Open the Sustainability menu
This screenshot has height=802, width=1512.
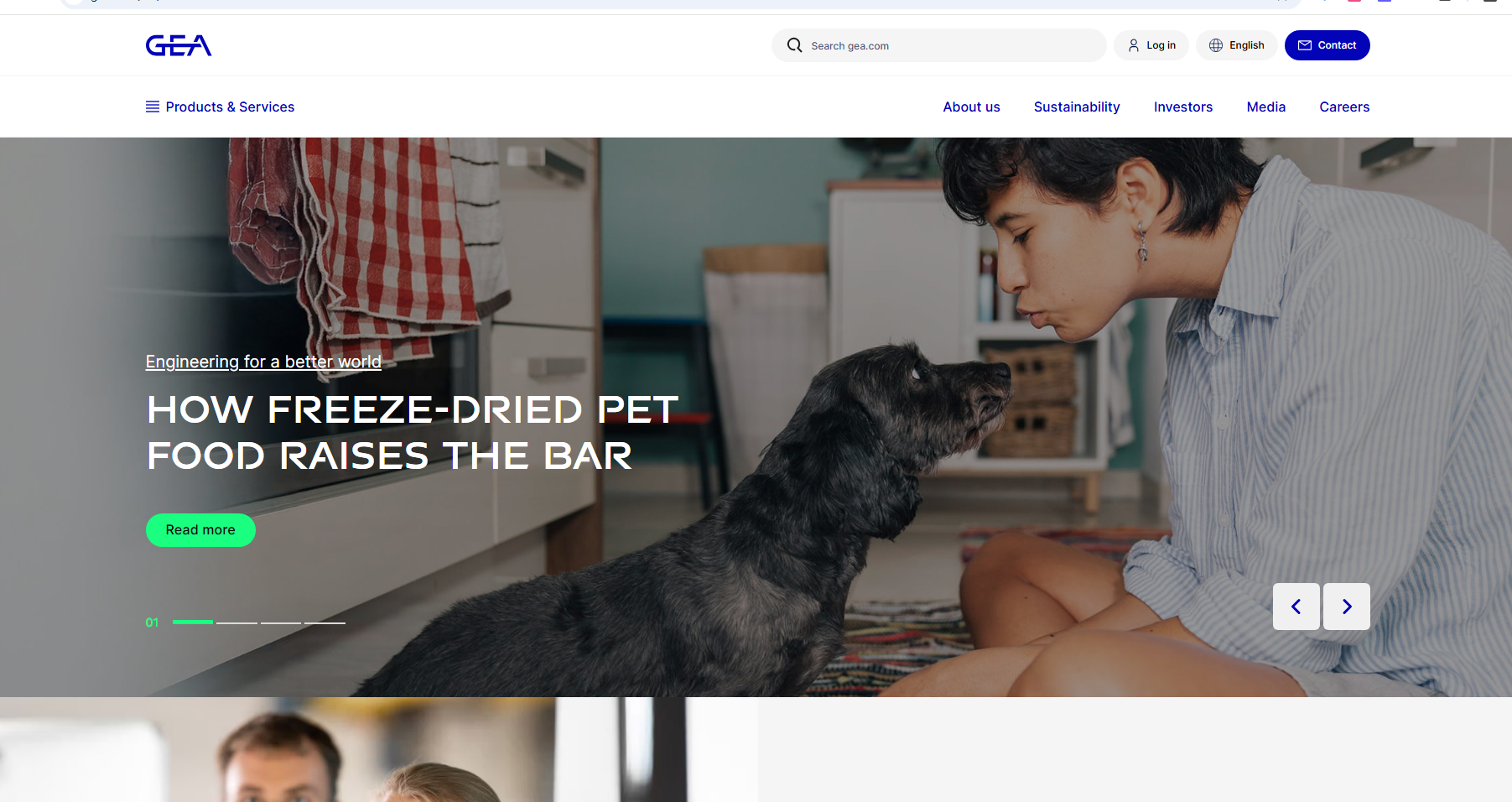[1077, 107]
